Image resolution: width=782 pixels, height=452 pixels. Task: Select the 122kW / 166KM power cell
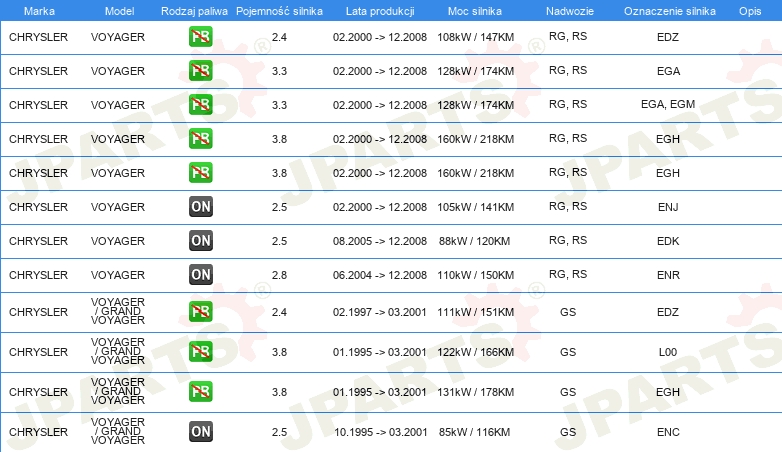pyautogui.click(x=475, y=352)
